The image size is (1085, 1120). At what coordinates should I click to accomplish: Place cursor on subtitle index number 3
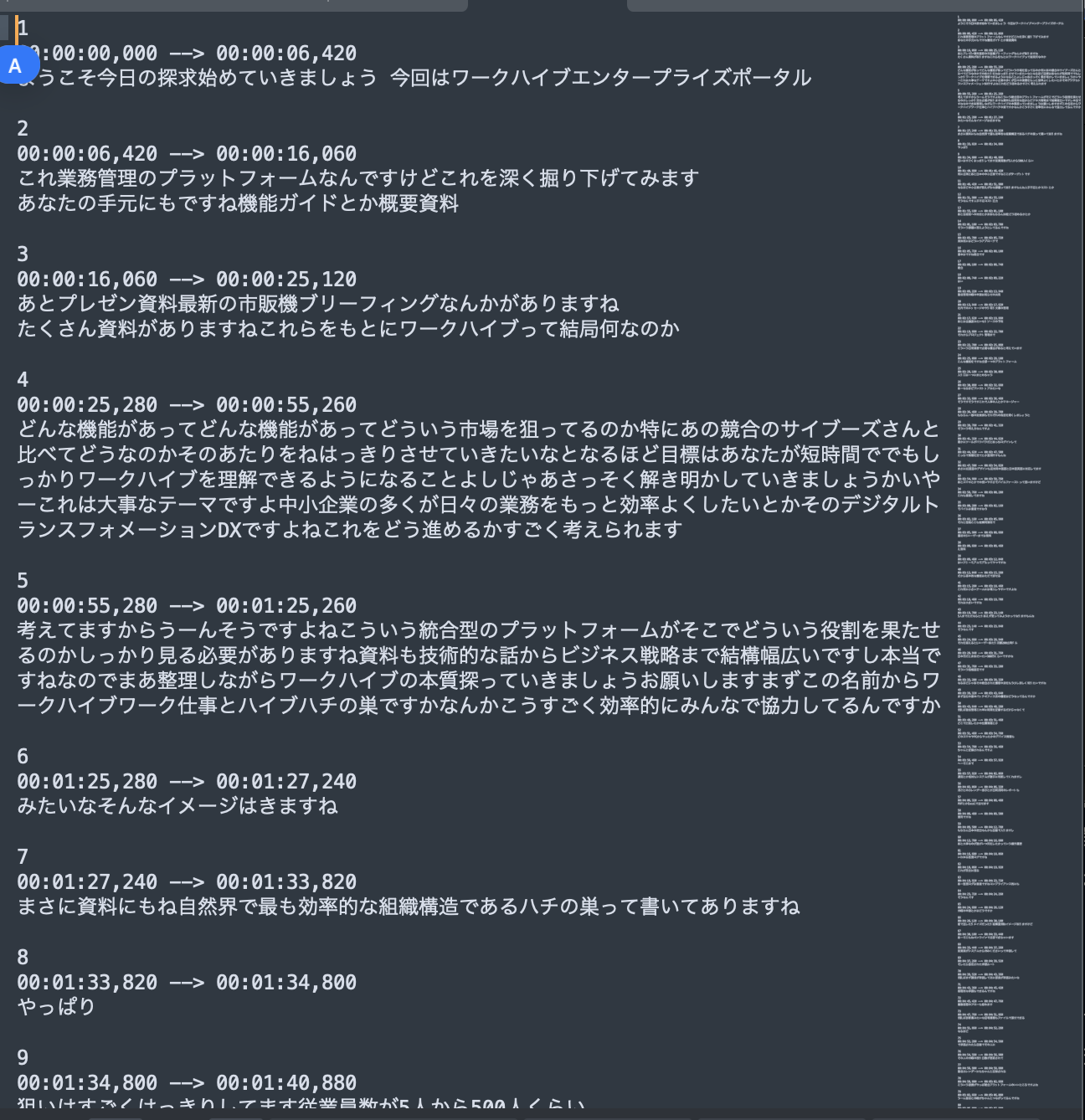[x=23, y=254]
